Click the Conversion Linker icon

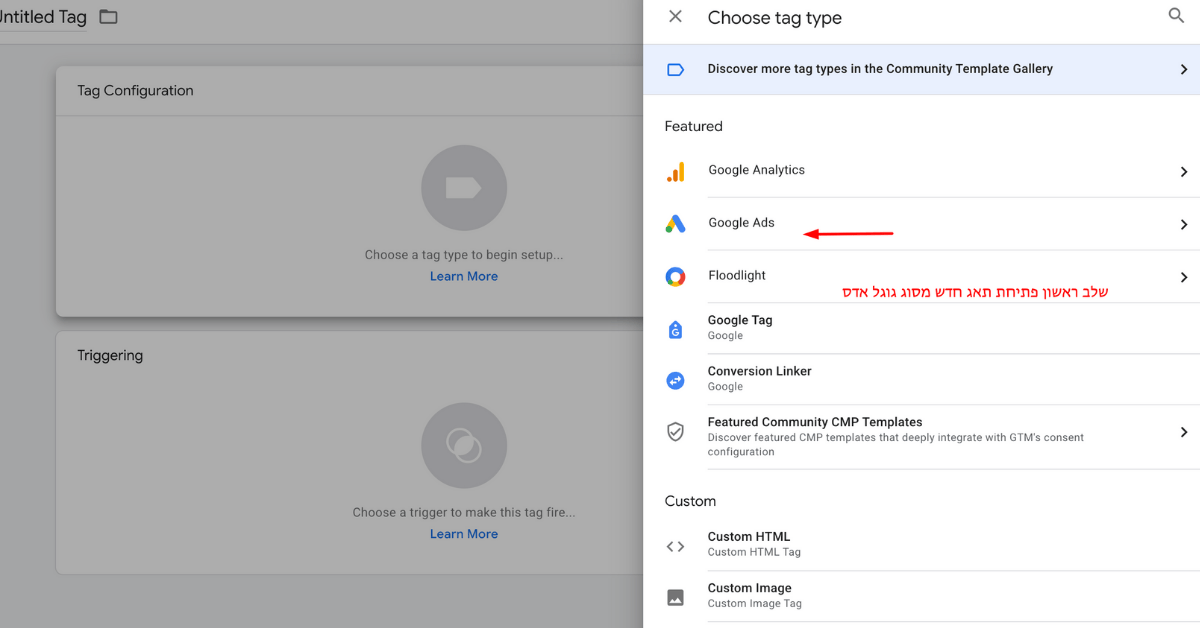[x=676, y=380]
